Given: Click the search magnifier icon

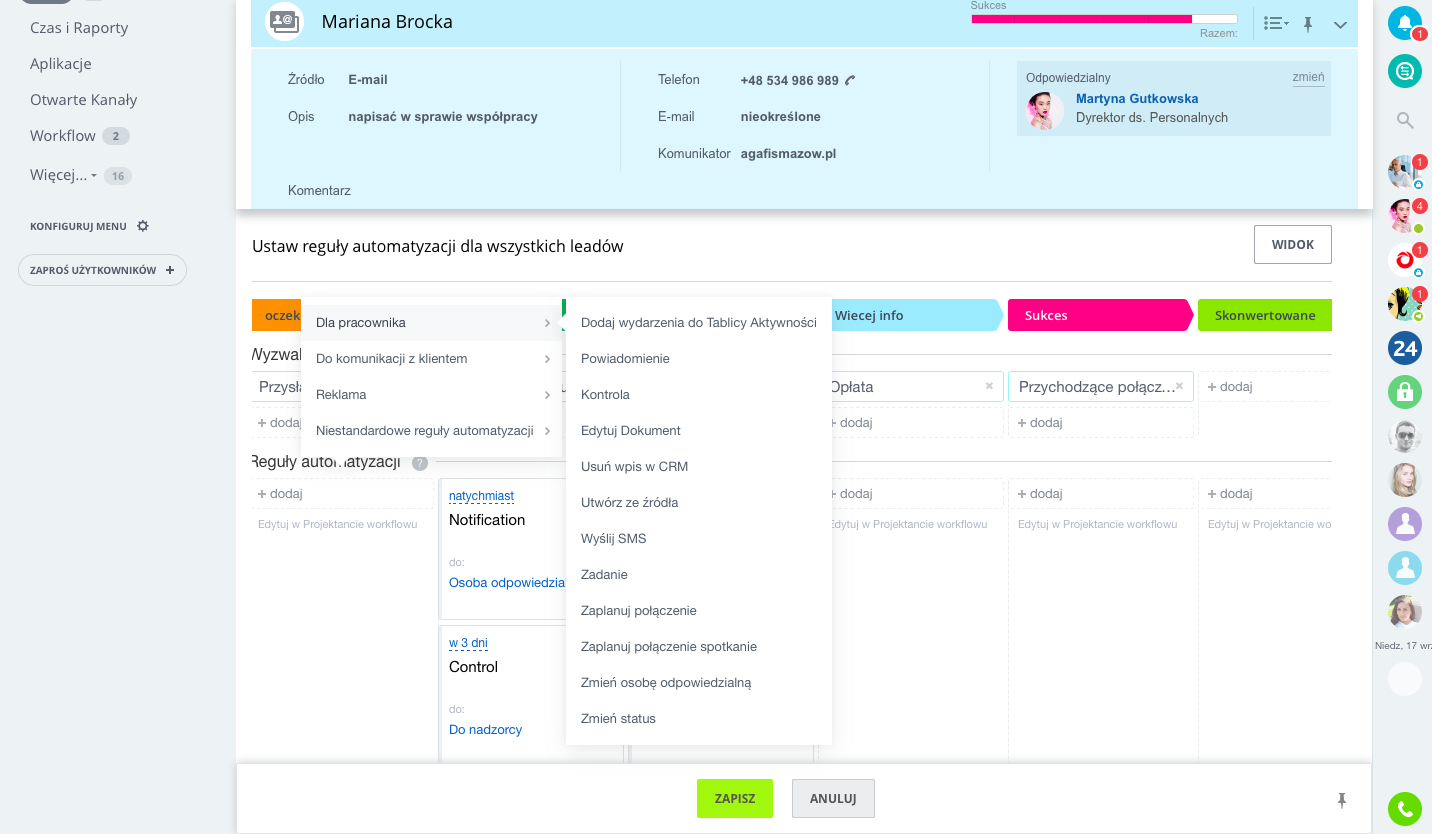Looking at the screenshot, I should 1405,121.
